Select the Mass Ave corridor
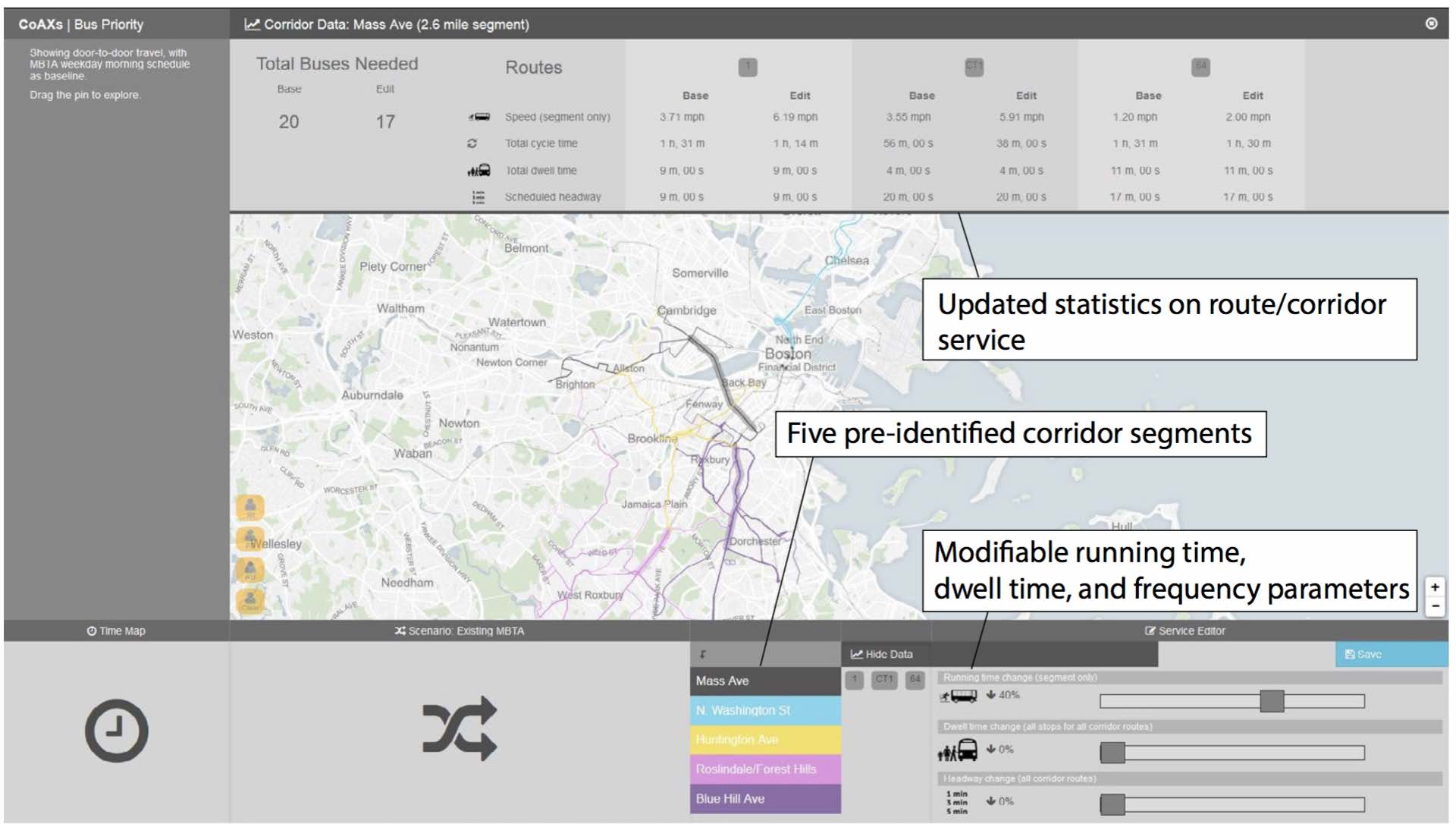 (x=765, y=681)
